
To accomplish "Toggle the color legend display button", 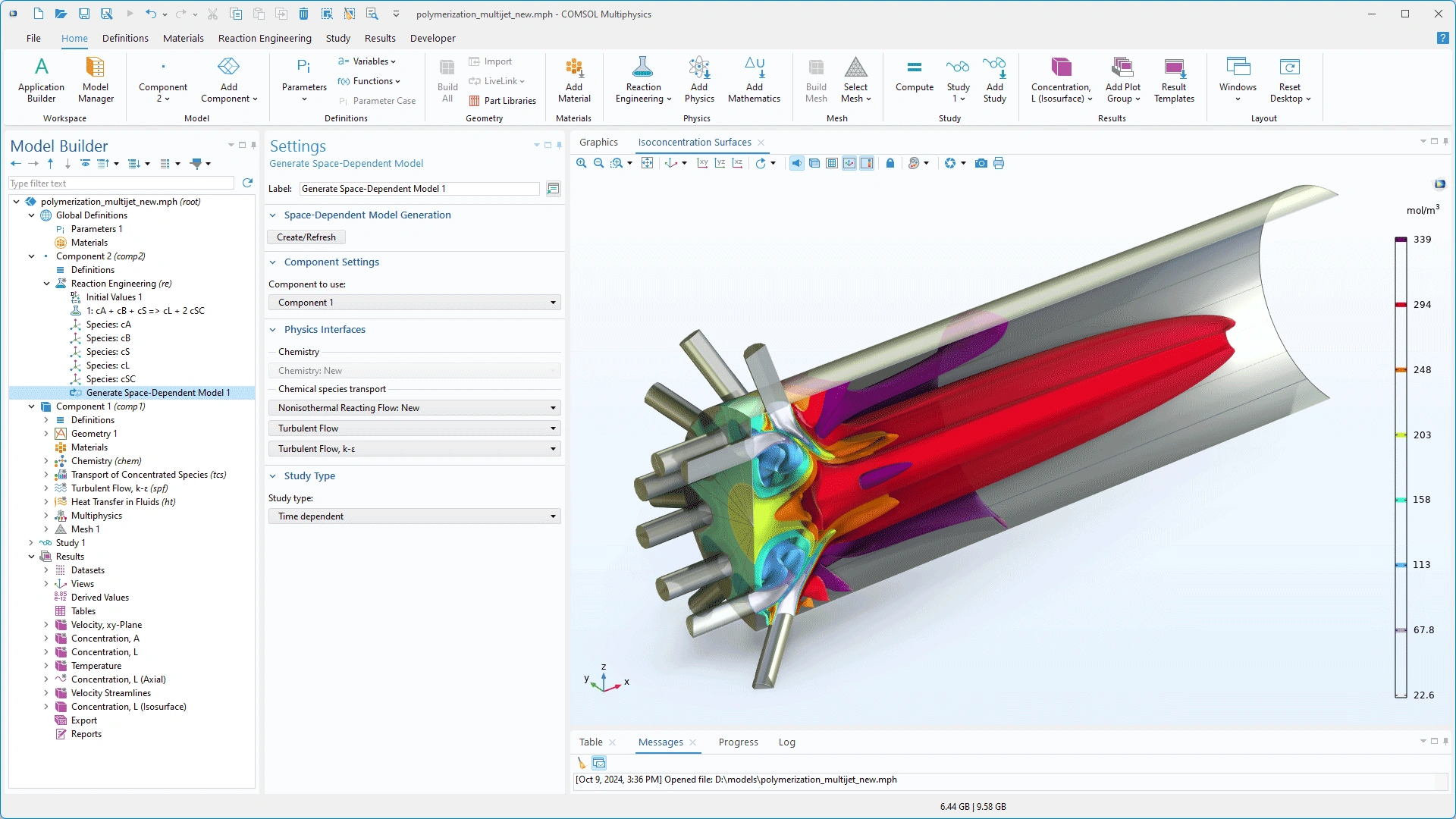I will [x=867, y=163].
